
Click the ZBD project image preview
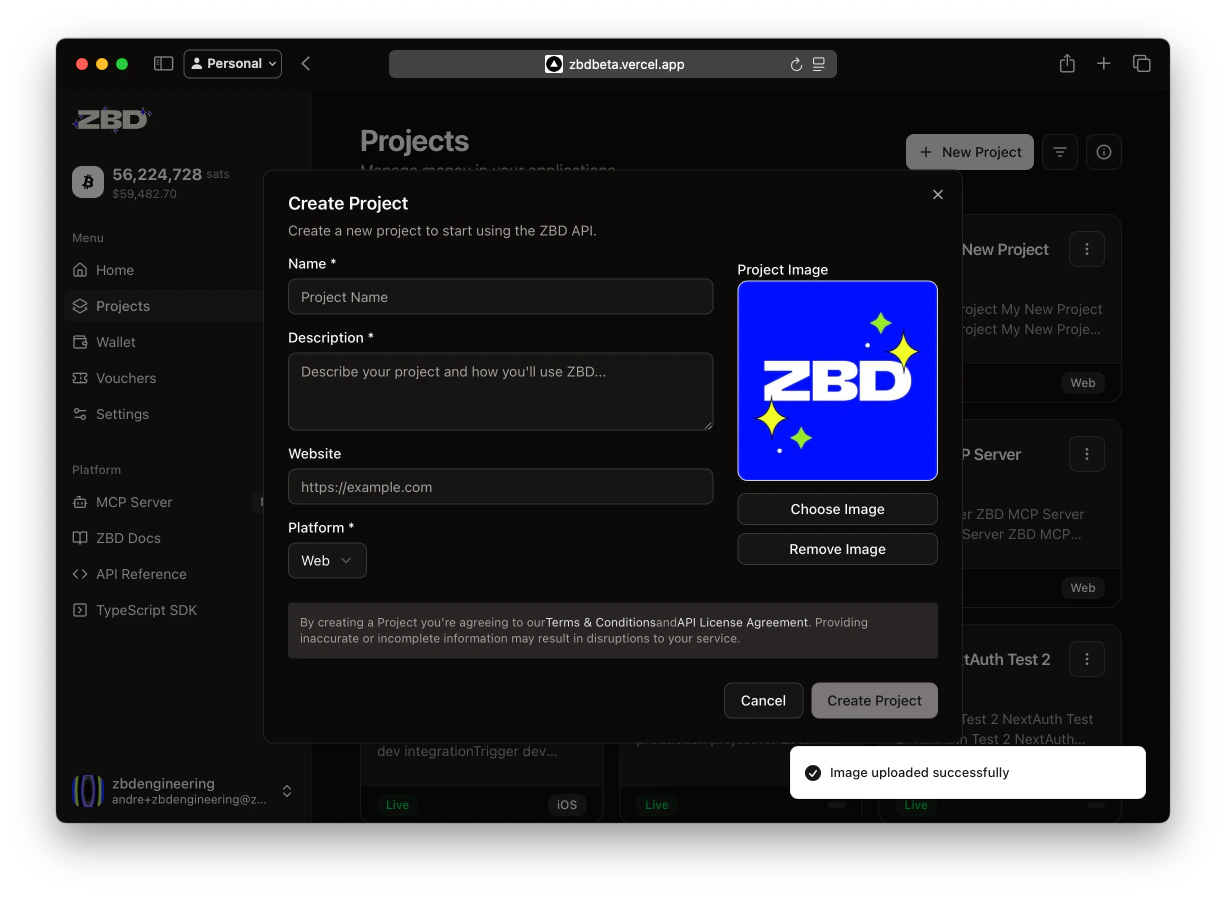(x=838, y=381)
